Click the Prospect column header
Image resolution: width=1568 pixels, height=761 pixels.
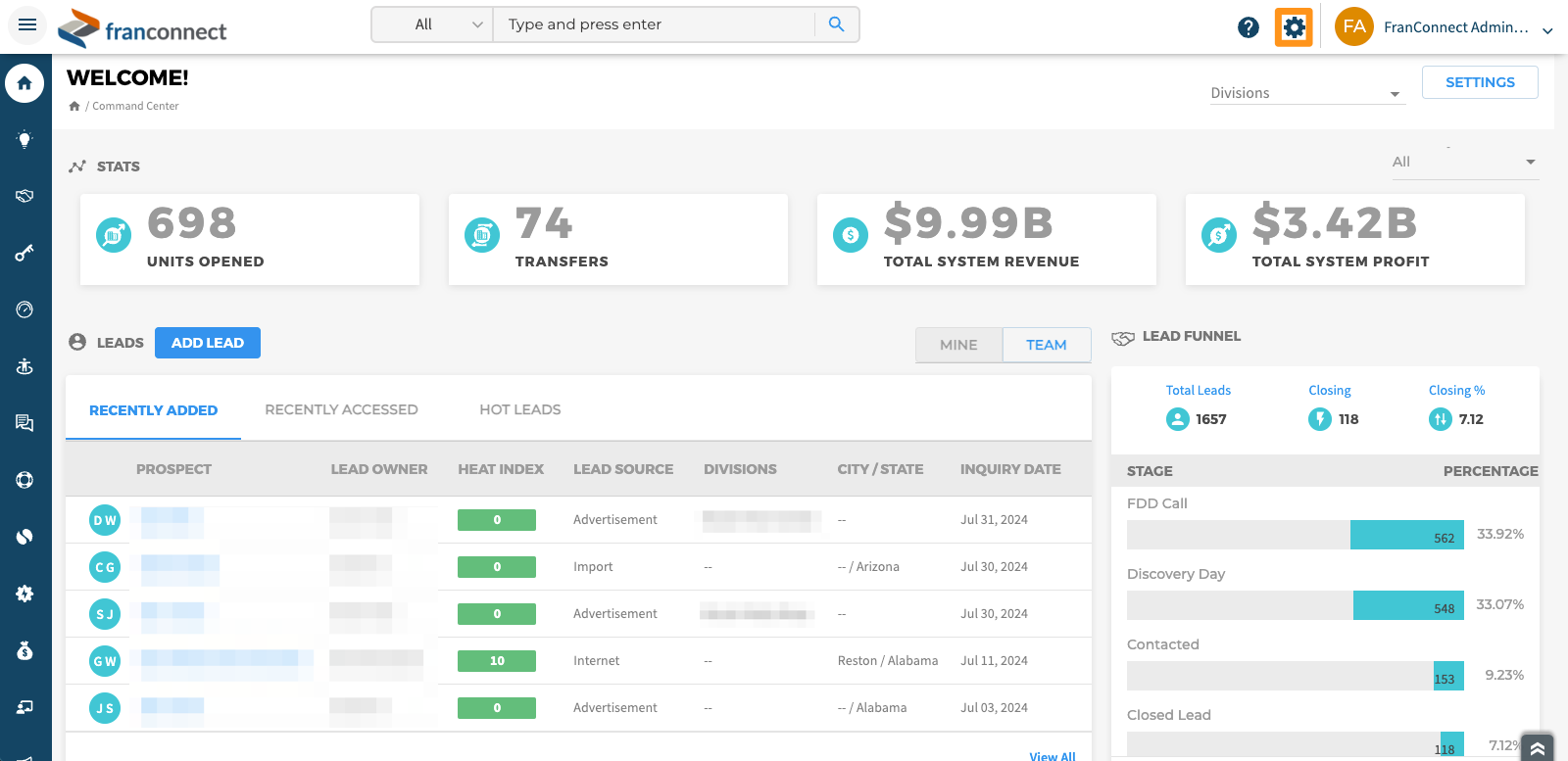pos(173,469)
